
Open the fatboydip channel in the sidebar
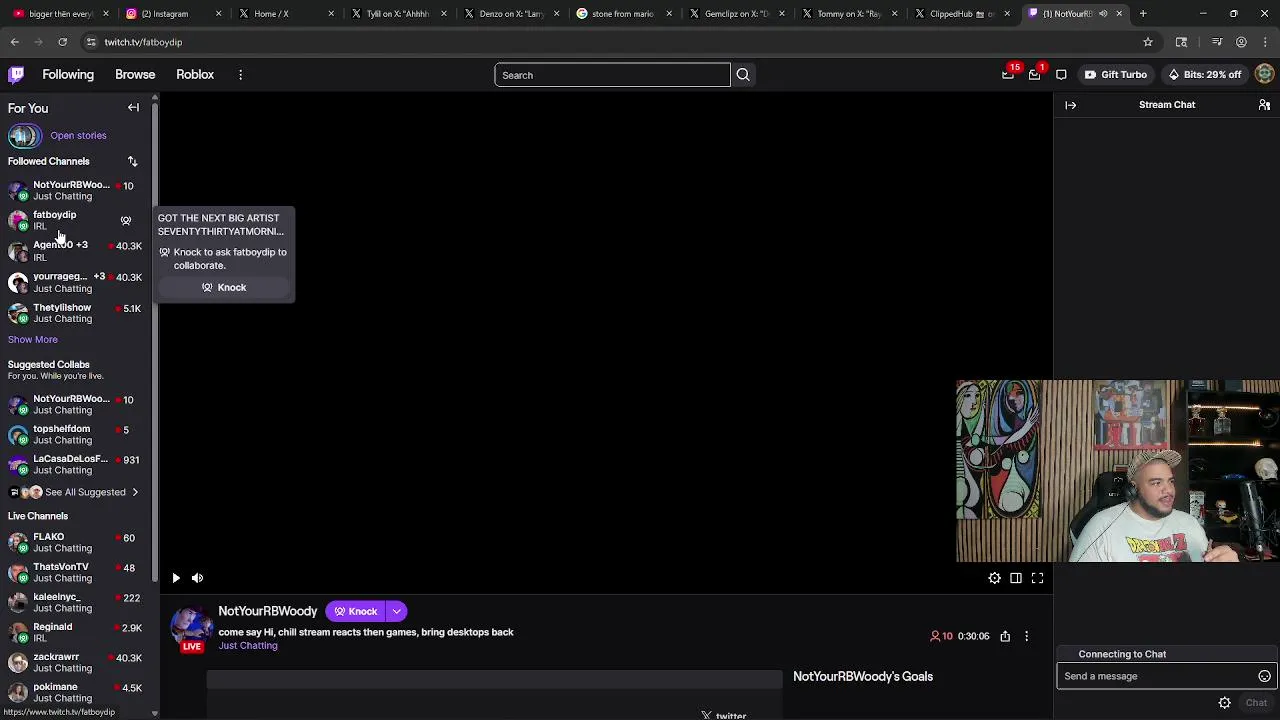pos(75,220)
